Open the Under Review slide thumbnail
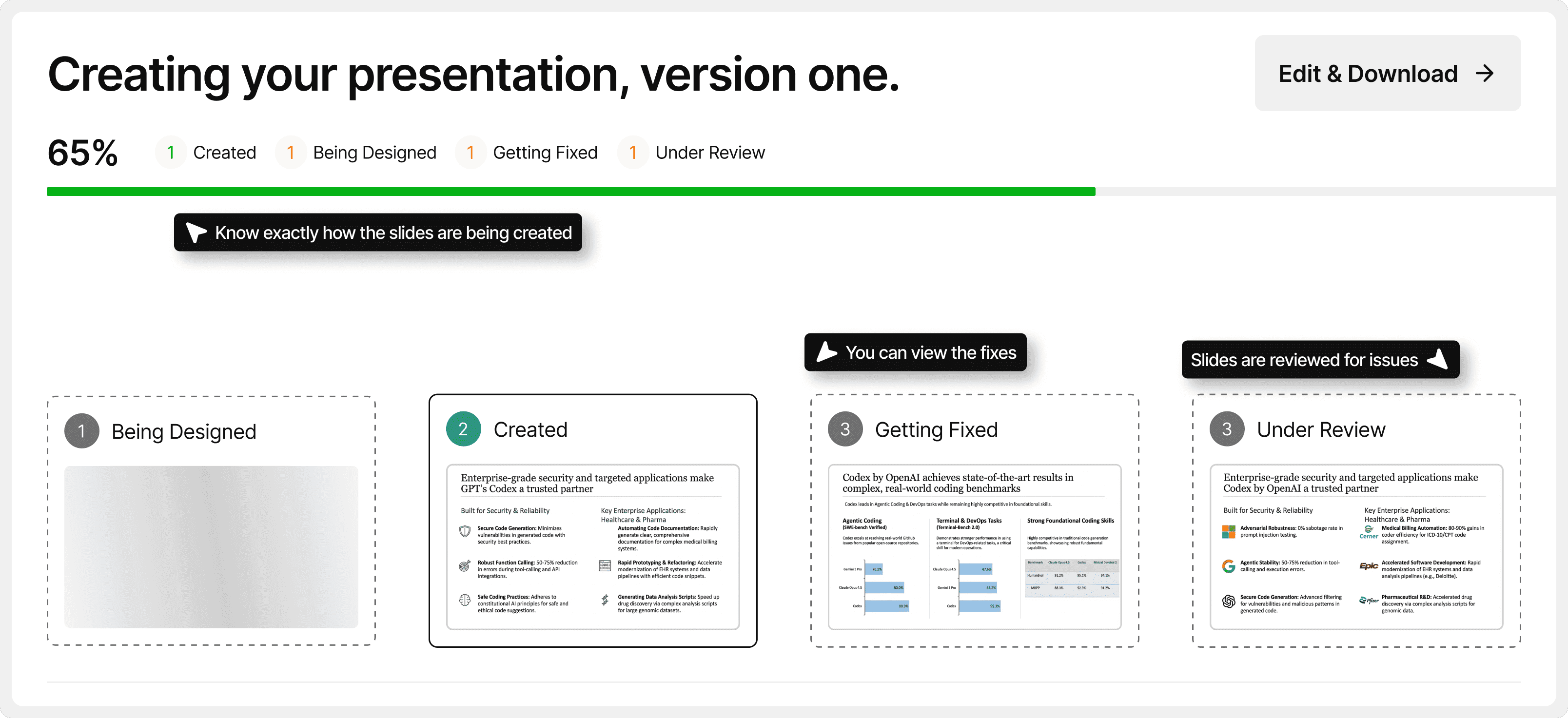Image resolution: width=1568 pixels, height=718 pixels. tap(1355, 547)
